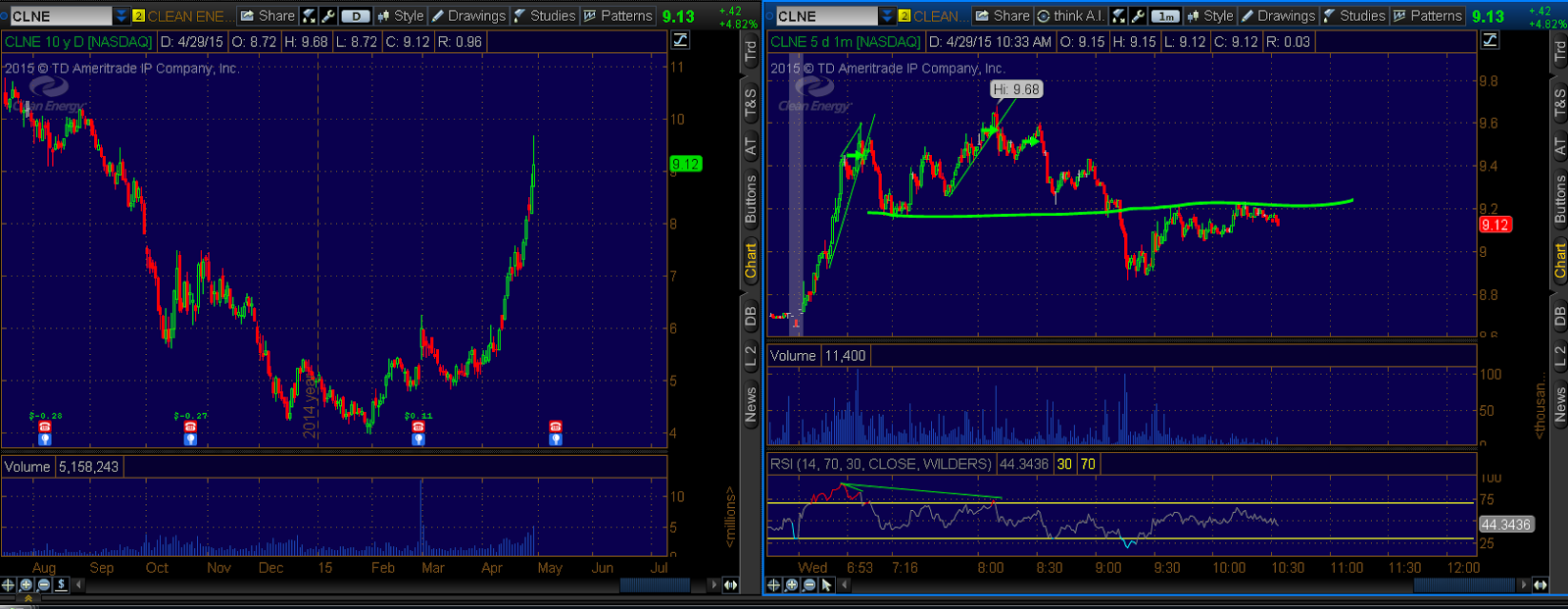Change D daily aggregation on left chart
This screenshot has width=1568, height=609.
[356, 16]
